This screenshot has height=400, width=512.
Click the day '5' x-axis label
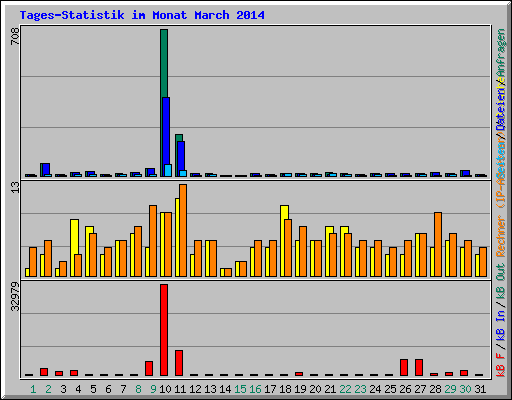click(93, 389)
